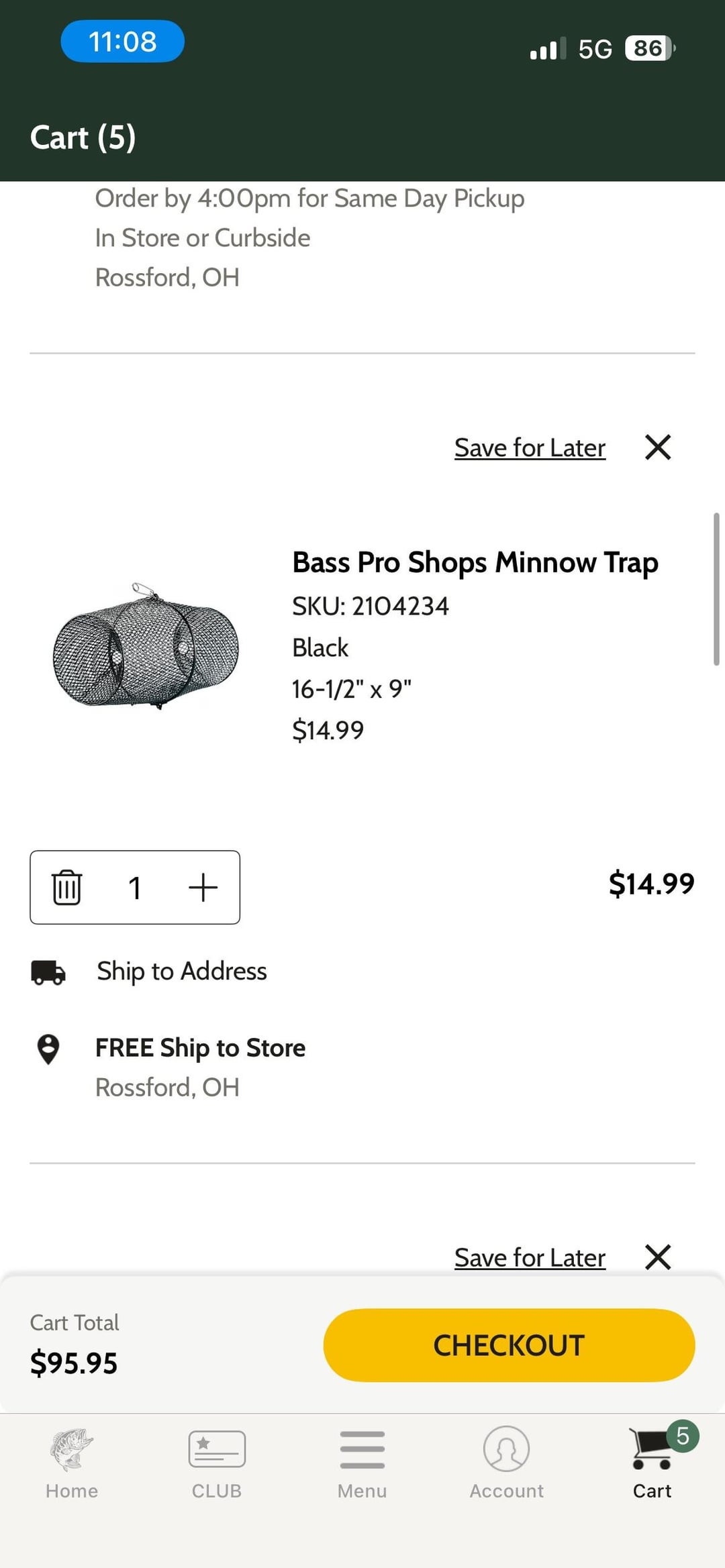Remove Minnow Trap with X icon
The image size is (725, 1568).
click(658, 447)
